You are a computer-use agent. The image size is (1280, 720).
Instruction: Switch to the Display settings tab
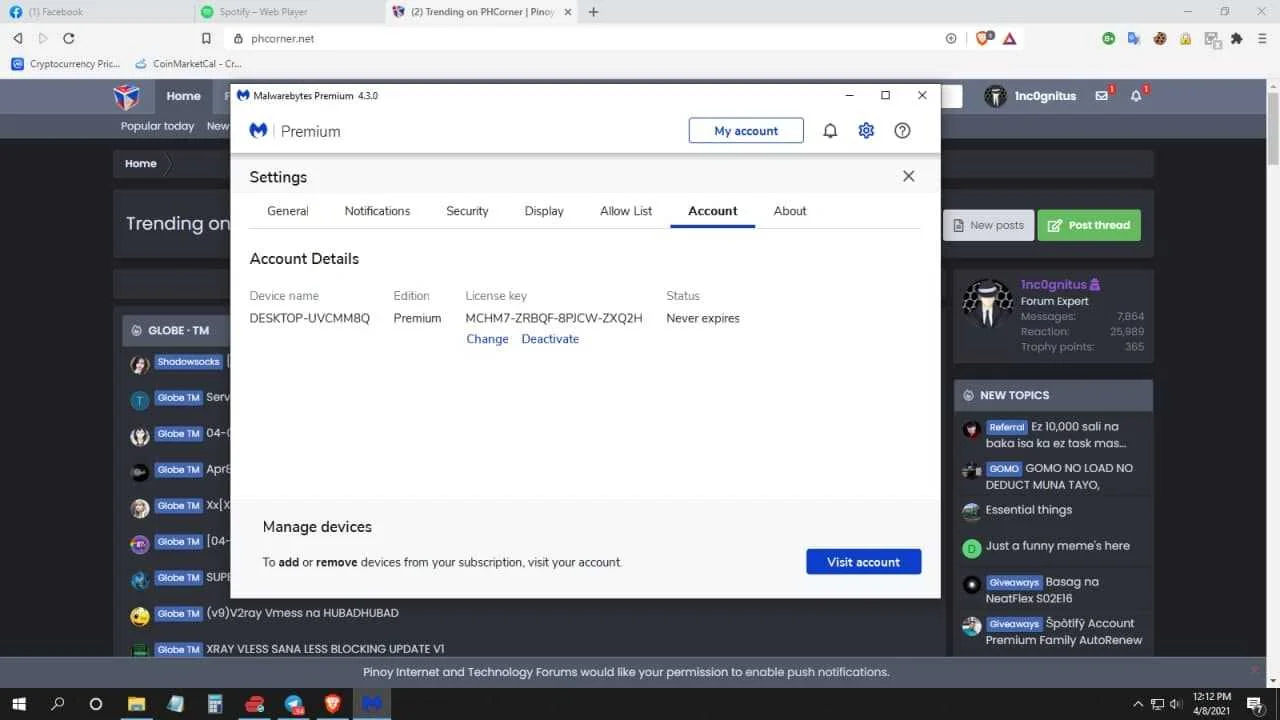coord(544,211)
